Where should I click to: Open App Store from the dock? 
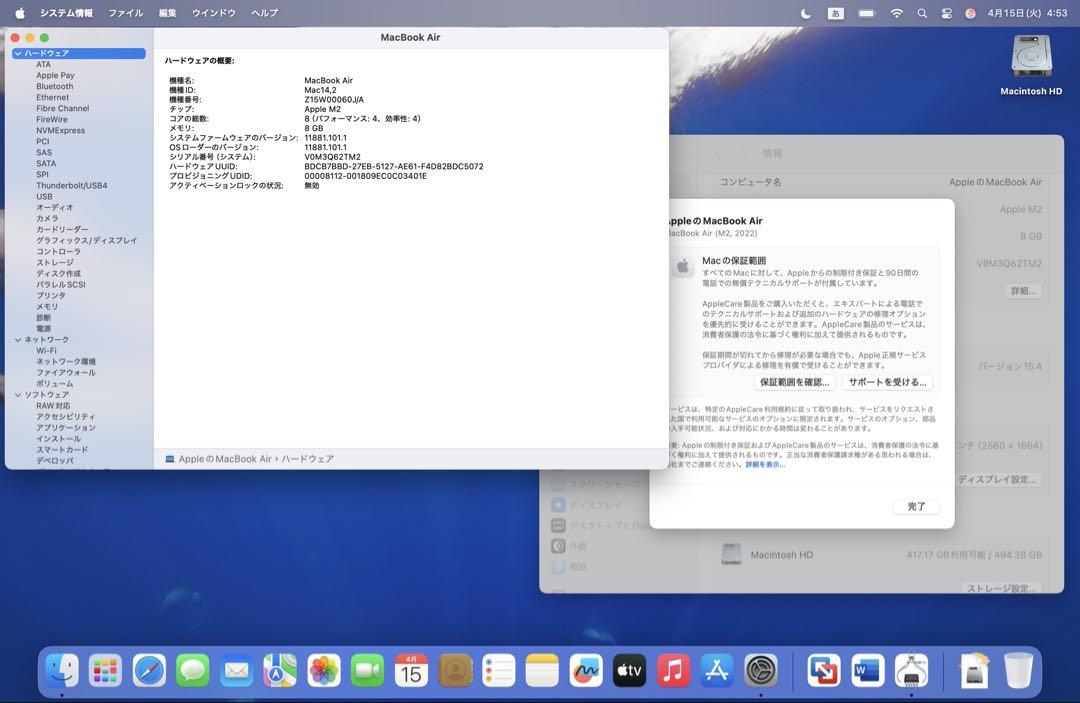click(717, 671)
